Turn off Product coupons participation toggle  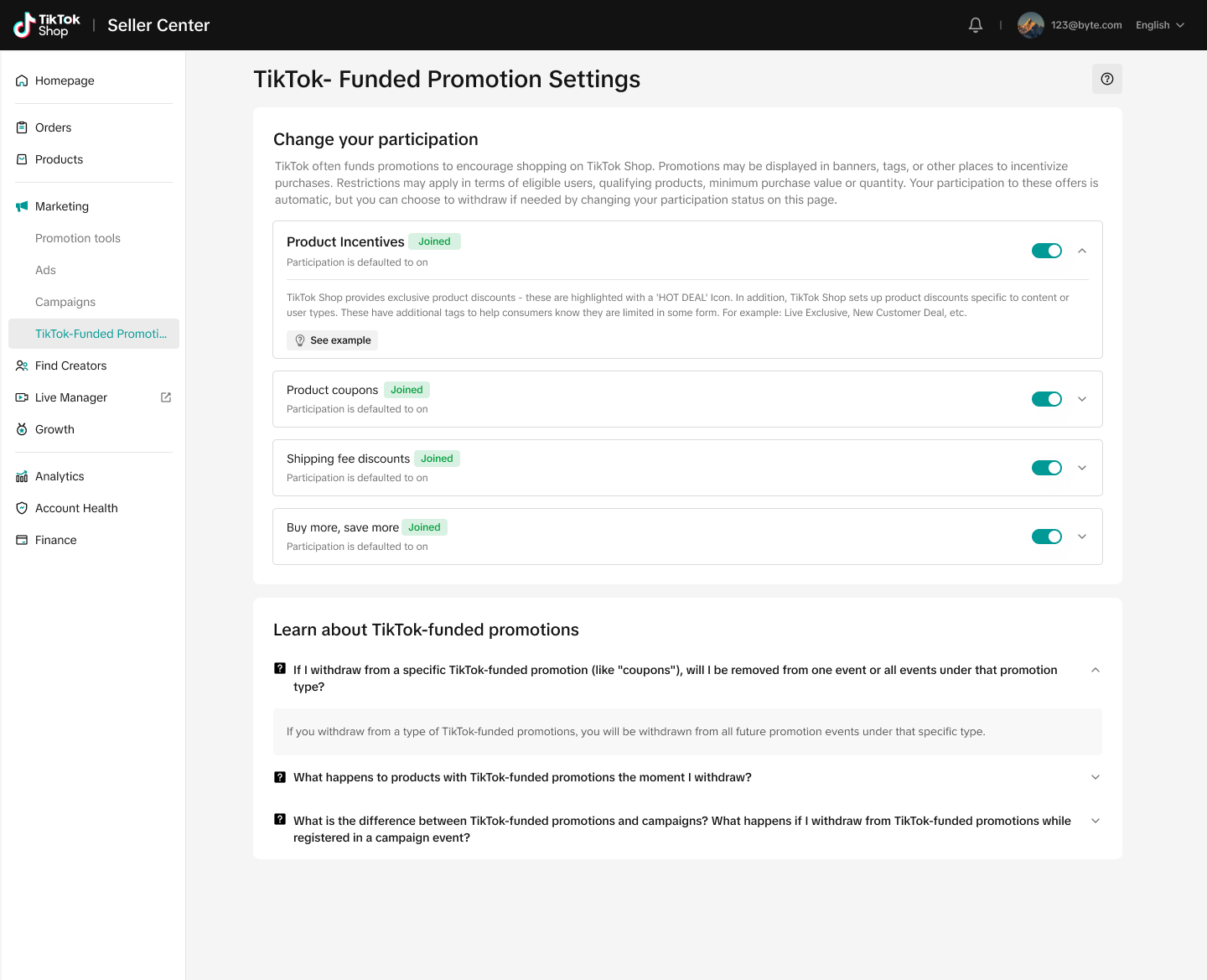(1046, 399)
